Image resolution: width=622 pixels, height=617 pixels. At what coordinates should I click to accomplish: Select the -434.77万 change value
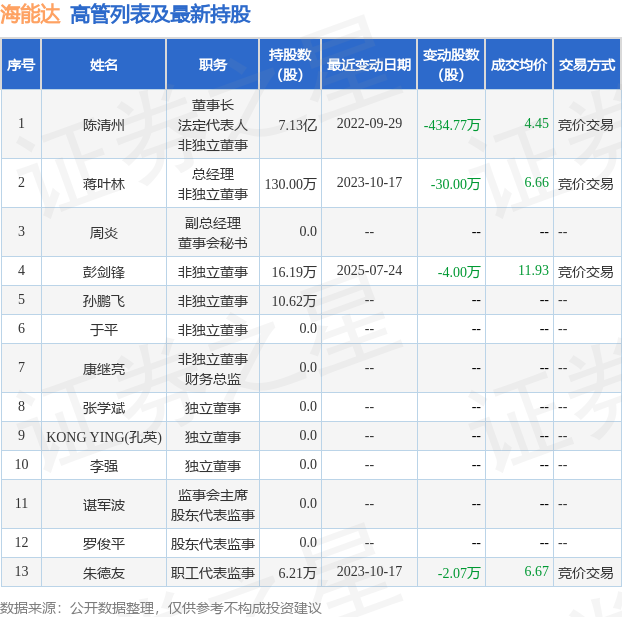pos(452,125)
